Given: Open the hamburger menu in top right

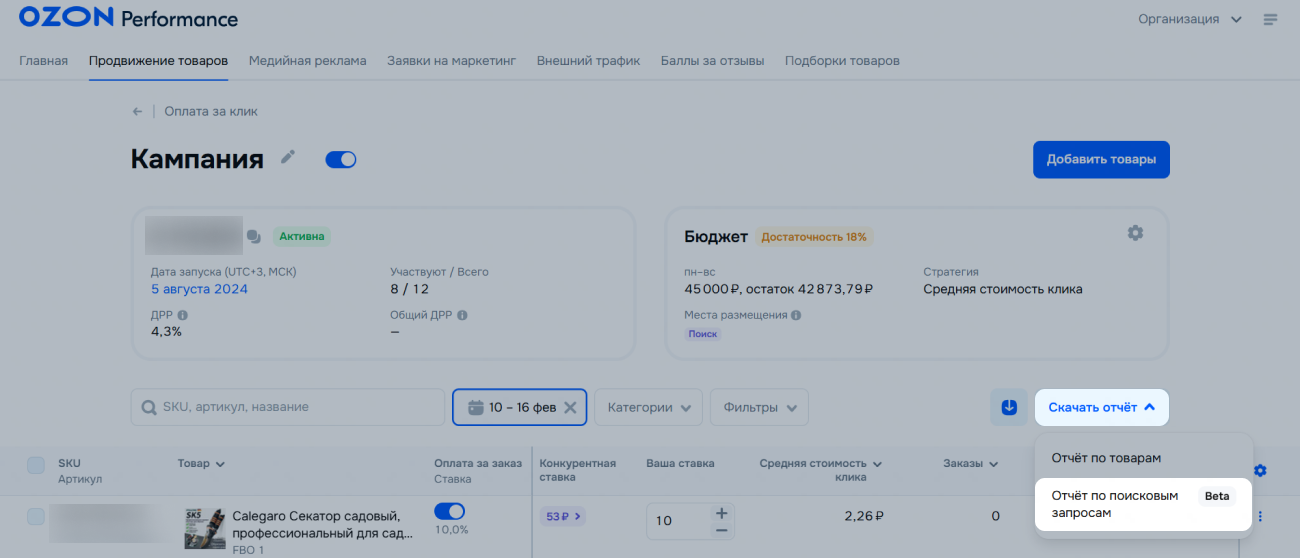Looking at the screenshot, I should (x=1271, y=19).
